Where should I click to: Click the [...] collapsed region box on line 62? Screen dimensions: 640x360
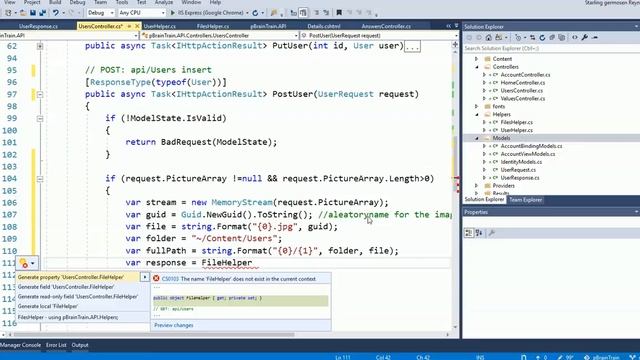coord(412,46)
